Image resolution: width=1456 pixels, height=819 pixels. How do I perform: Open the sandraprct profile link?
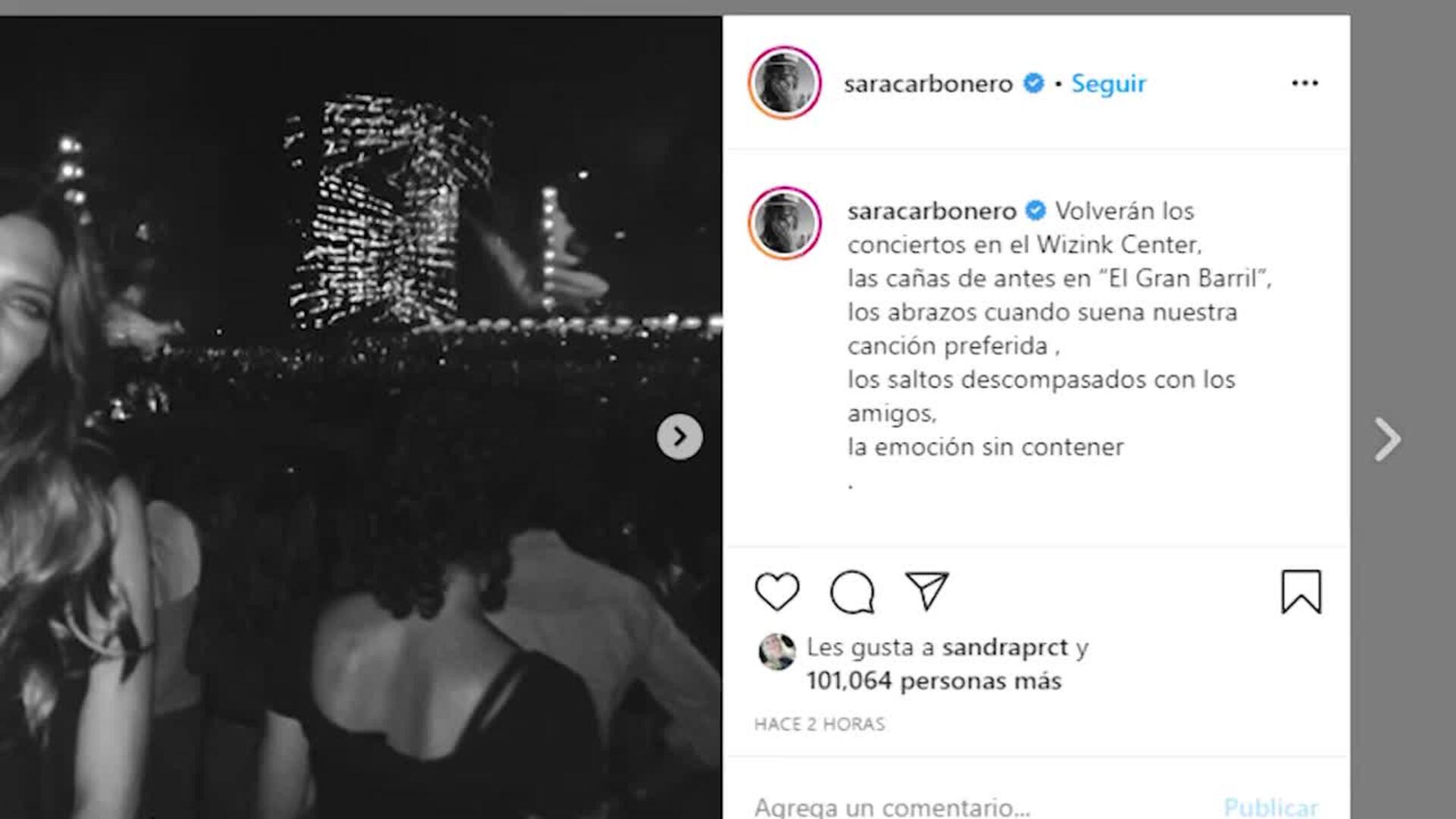pos(1005,648)
